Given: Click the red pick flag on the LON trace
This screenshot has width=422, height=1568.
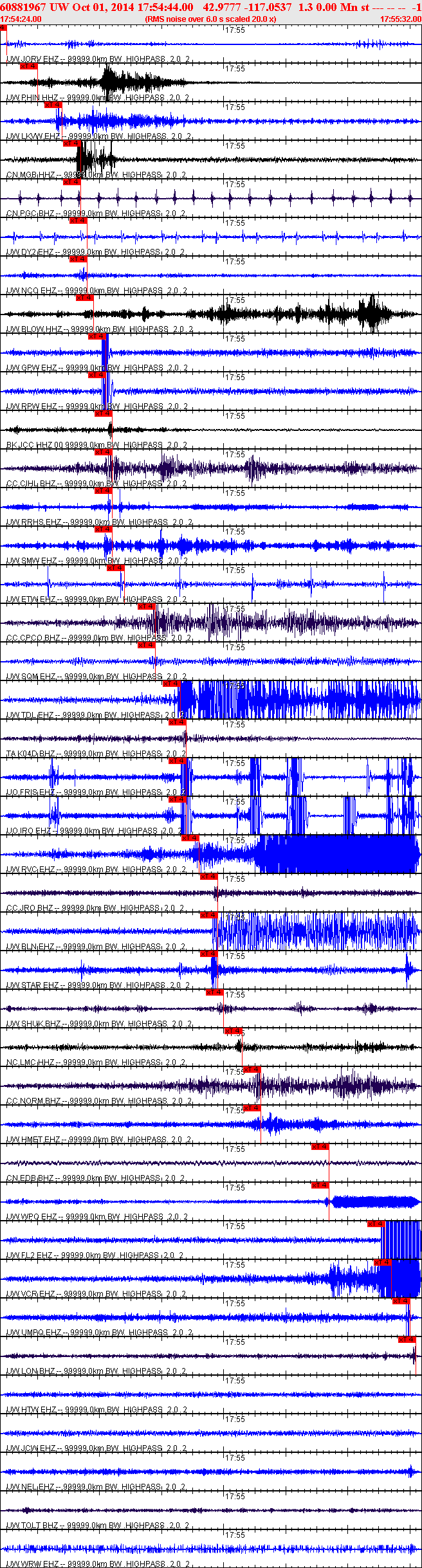Looking at the screenshot, I should coord(407,1340).
